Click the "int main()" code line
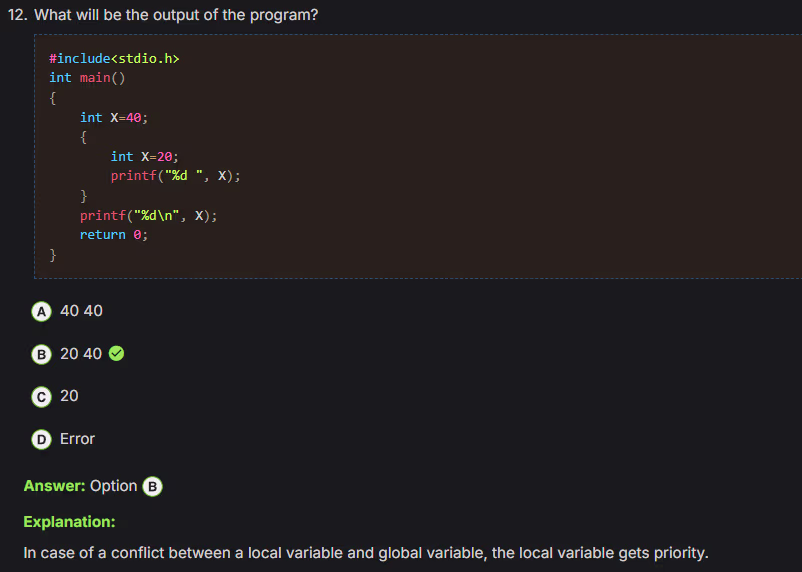The width and height of the screenshot is (802, 572). tap(87, 78)
